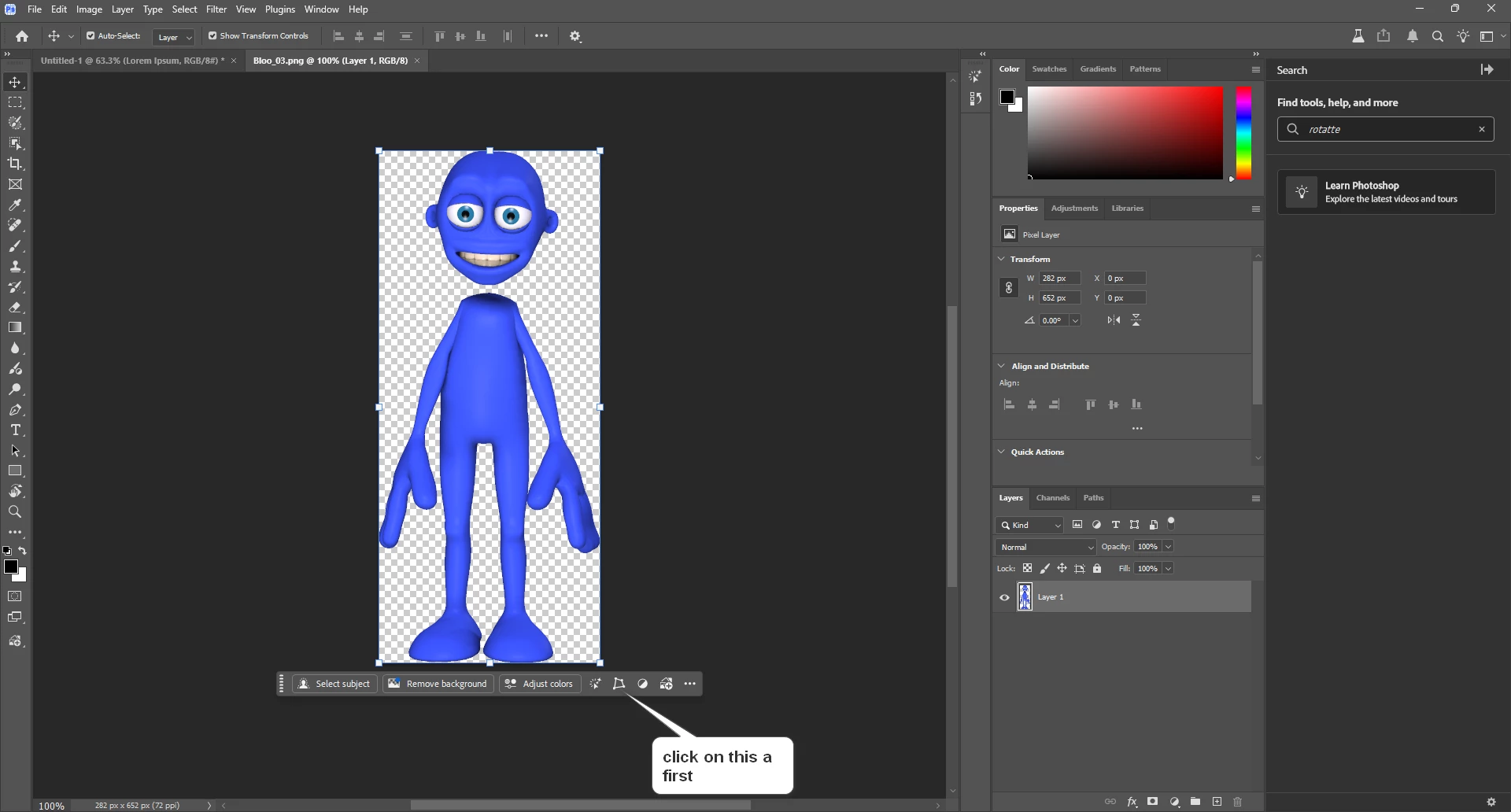Image resolution: width=1511 pixels, height=812 pixels.
Task: Flip horizontal in Transform properties
Action: coord(1114,320)
